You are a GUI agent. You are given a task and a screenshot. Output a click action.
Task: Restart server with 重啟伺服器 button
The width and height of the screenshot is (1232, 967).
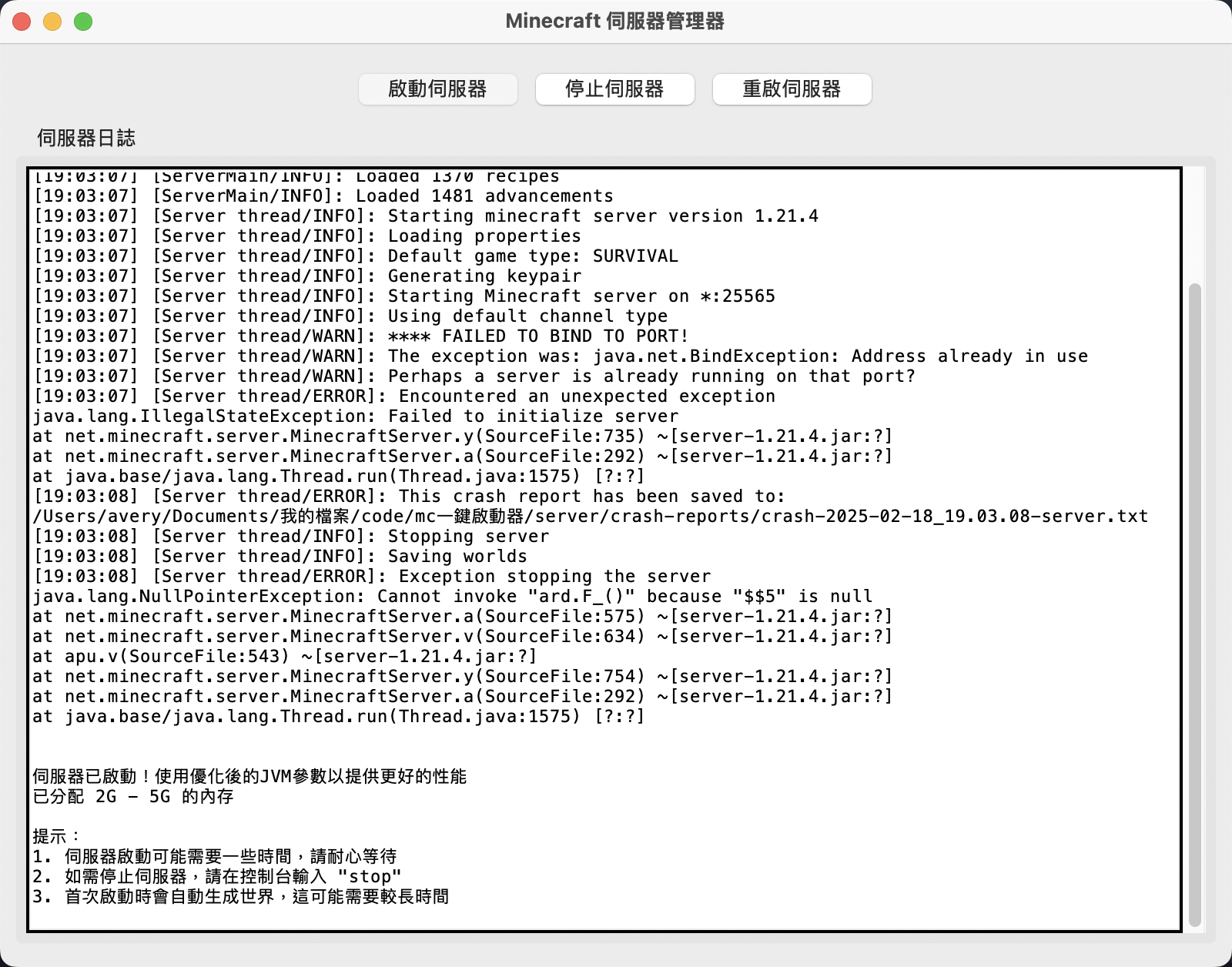(792, 89)
